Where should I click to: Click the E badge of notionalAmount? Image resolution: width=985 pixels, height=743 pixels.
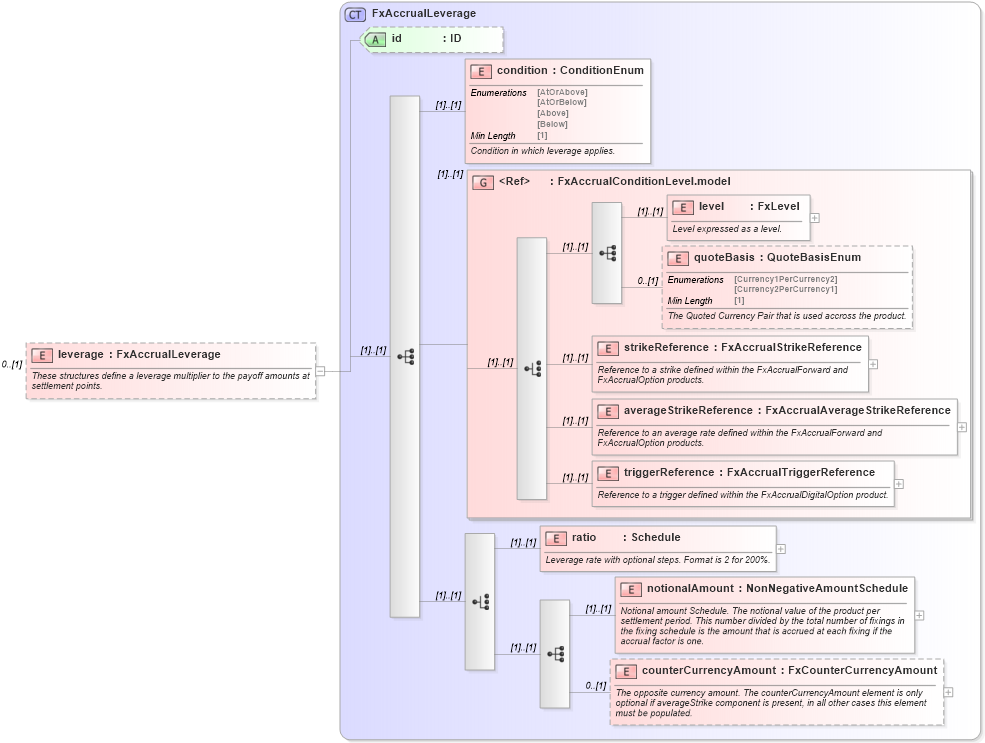[631, 589]
